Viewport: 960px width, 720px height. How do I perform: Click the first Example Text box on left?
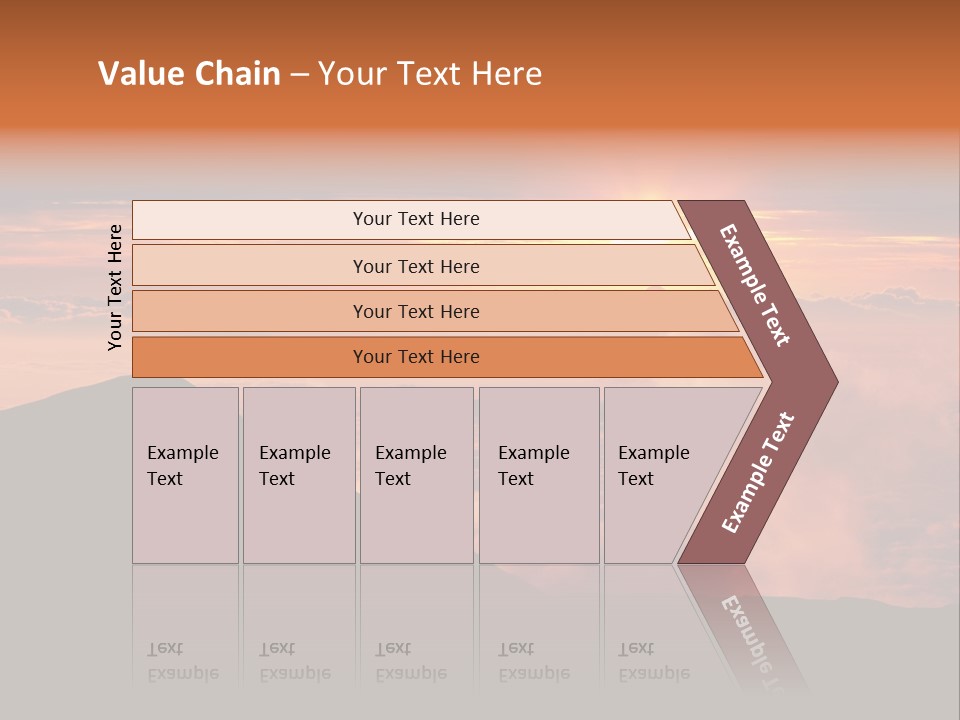[x=186, y=475]
